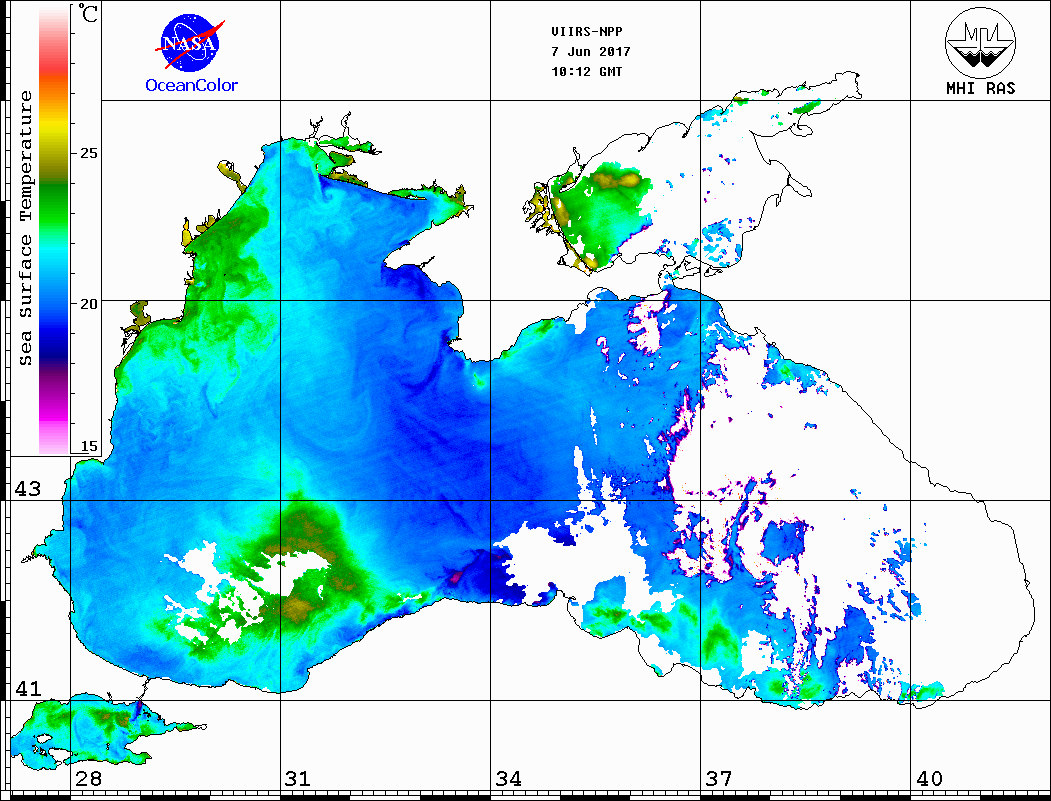Click the longitude label 40
This screenshot has height=801, width=1051.
(x=929, y=778)
